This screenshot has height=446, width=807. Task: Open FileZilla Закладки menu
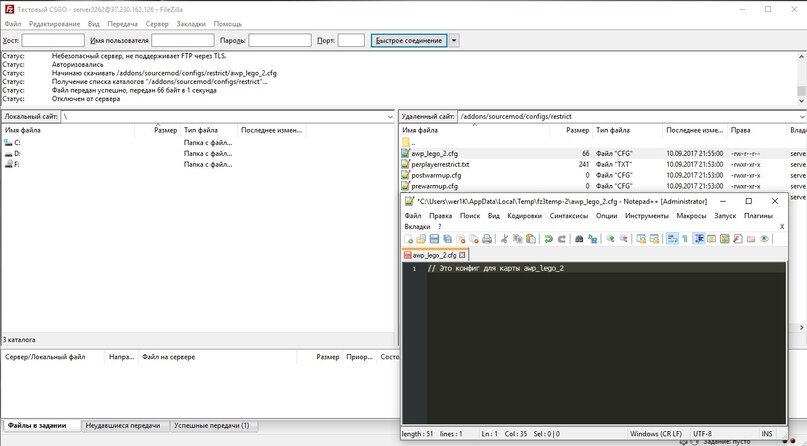tap(191, 24)
